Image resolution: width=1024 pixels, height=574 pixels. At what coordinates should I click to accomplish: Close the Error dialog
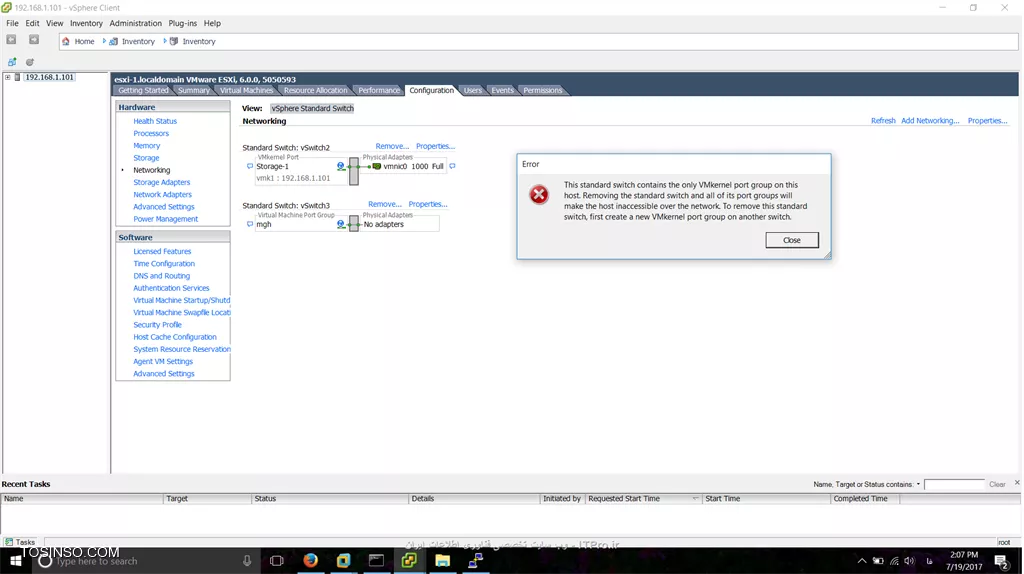(x=792, y=240)
